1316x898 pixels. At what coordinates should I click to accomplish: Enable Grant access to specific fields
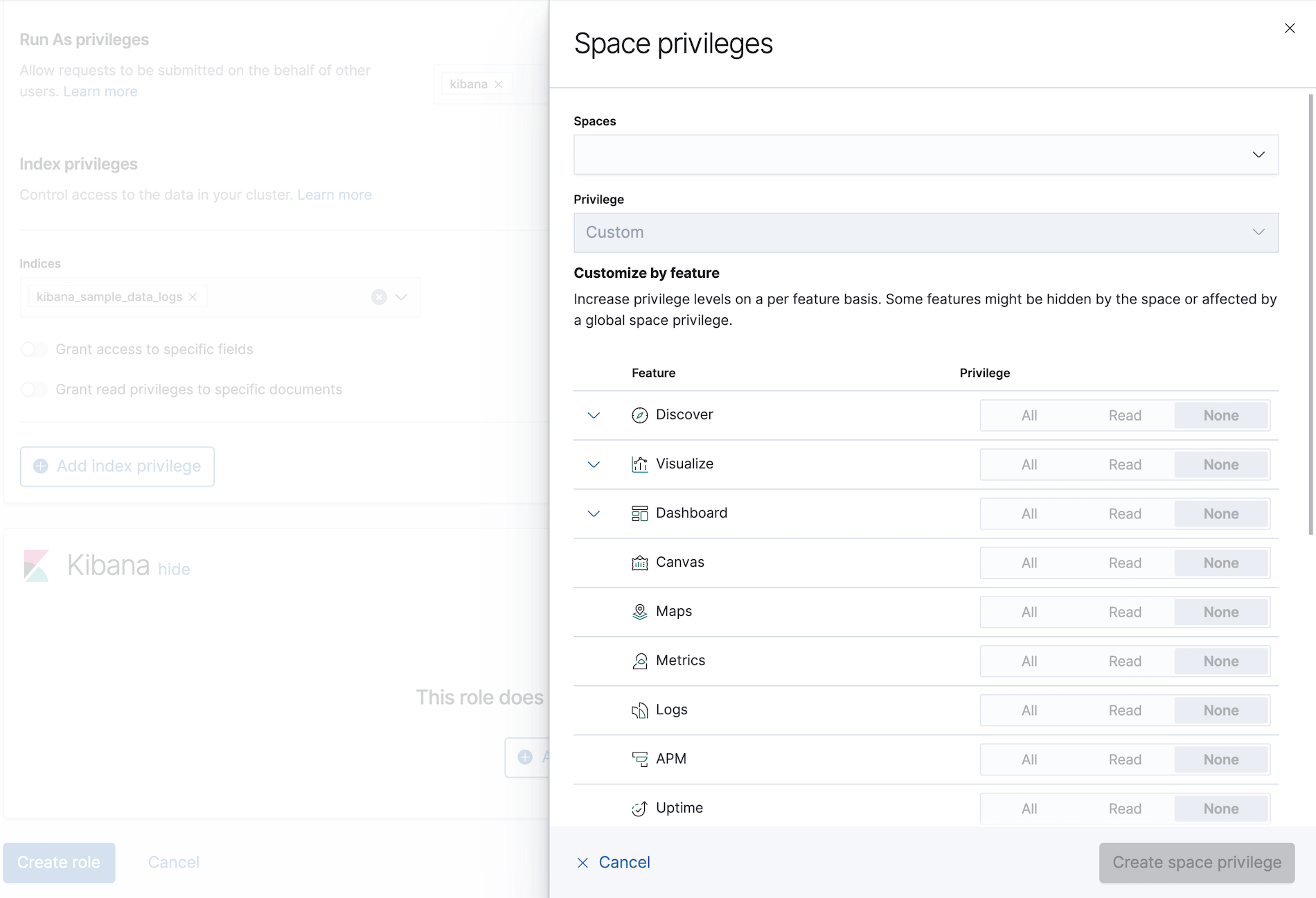pos(34,349)
